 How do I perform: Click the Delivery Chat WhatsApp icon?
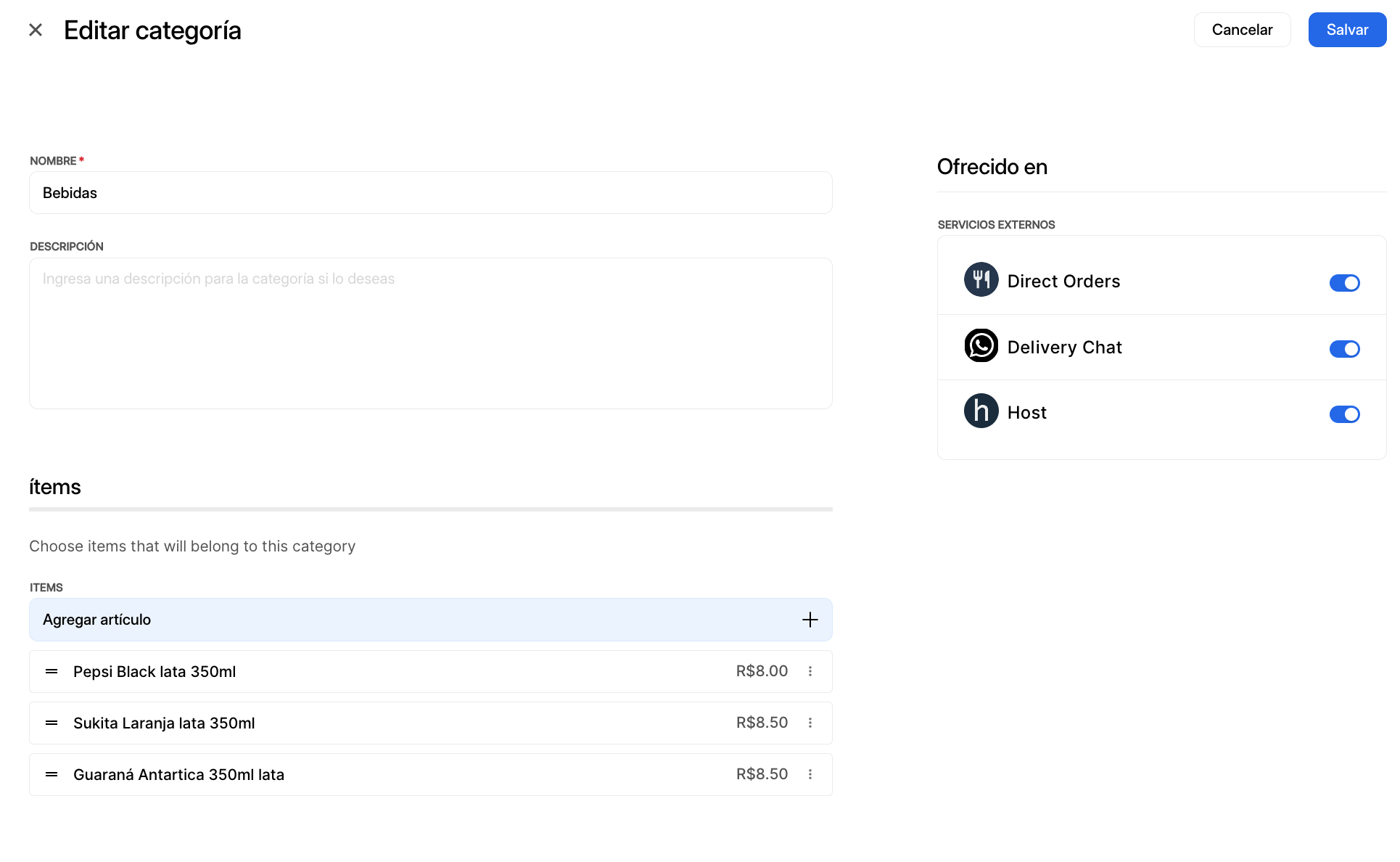coord(981,345)
